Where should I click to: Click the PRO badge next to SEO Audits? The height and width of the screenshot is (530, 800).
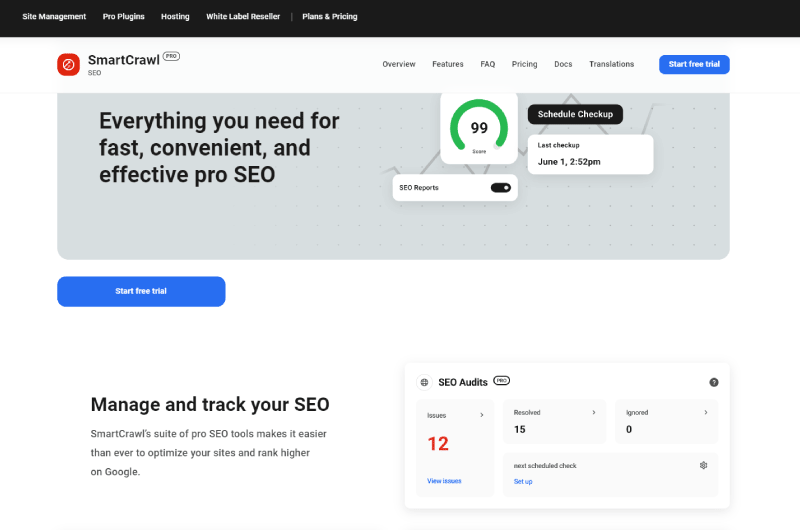pos(502,381)
